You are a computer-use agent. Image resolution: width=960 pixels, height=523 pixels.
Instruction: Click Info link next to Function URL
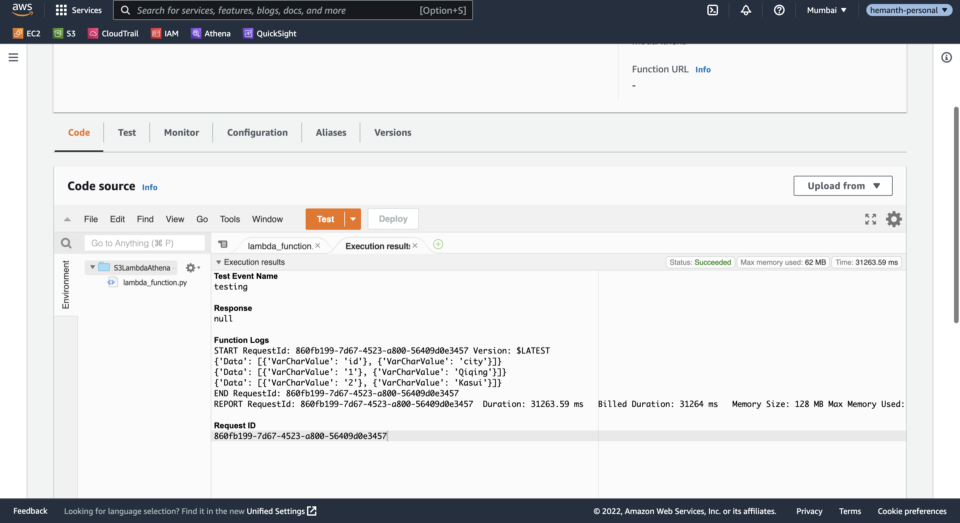tap(703, 69)
